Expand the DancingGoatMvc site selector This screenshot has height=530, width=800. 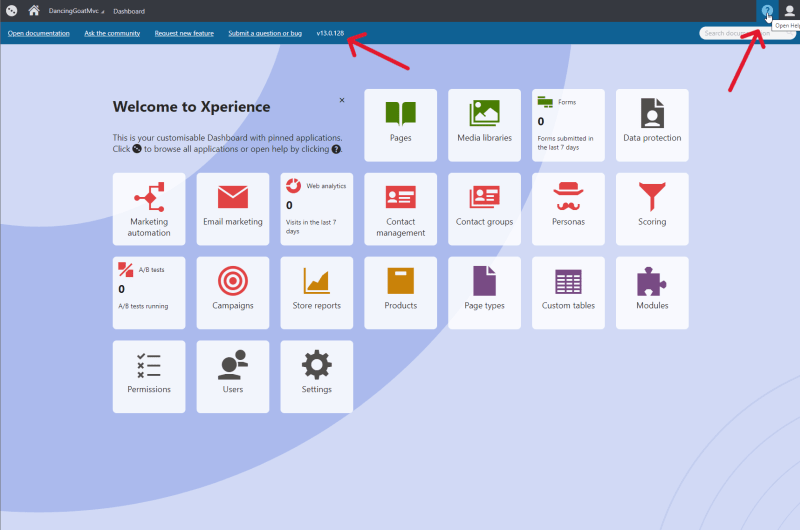coord(76,11)
